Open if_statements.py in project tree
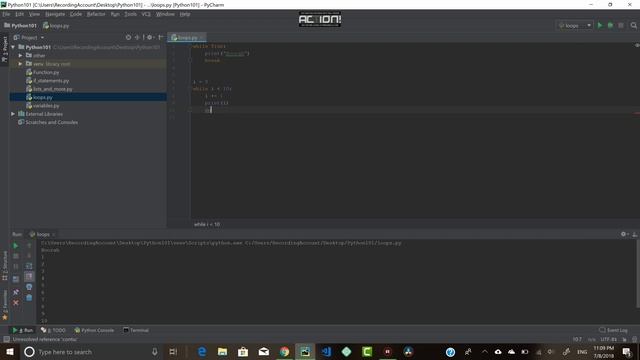The height and width of the screenshot is (360, 640). pyautogui.click(x=51, y=81)
